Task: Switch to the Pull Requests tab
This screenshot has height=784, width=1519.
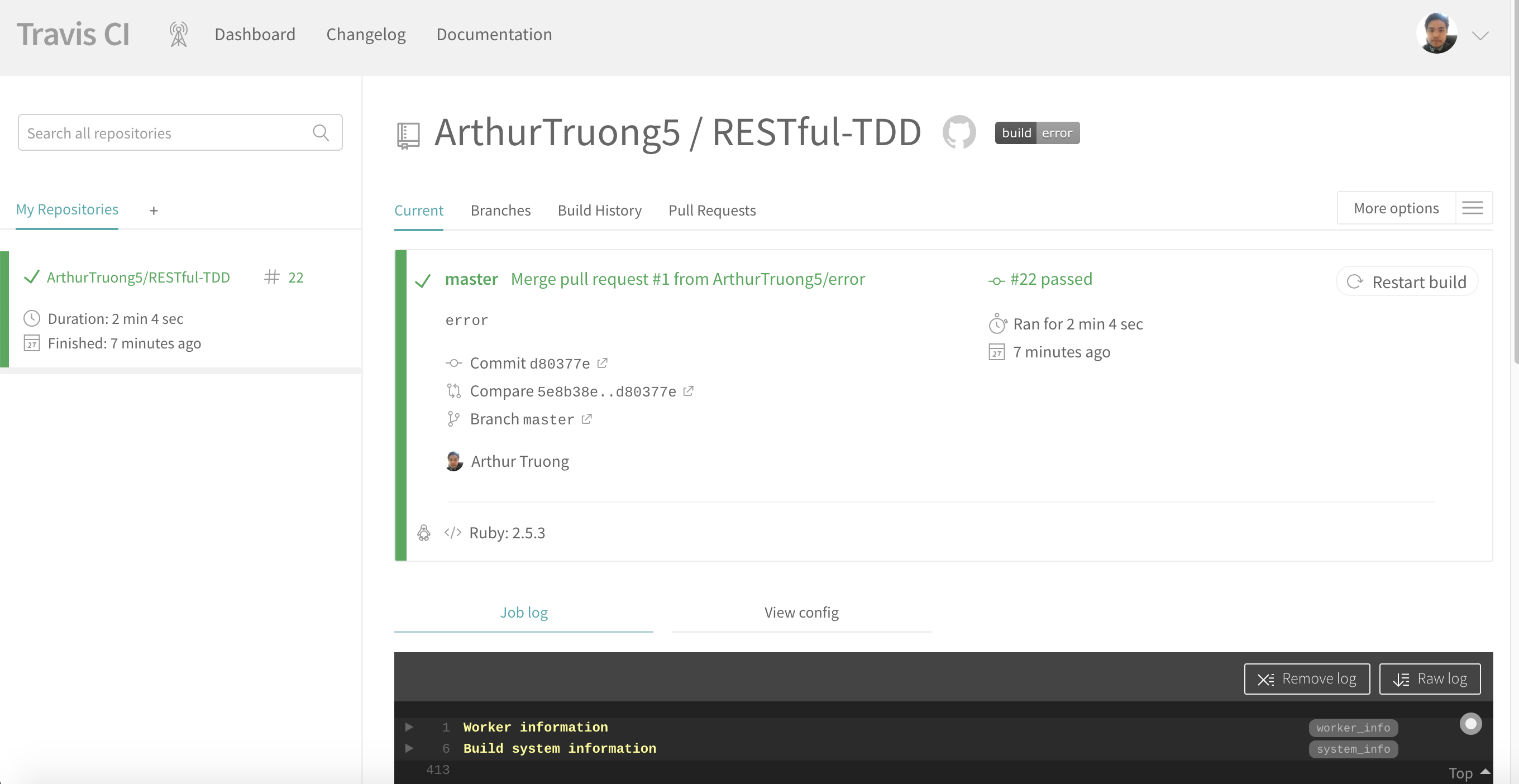Action: [711, 210]
